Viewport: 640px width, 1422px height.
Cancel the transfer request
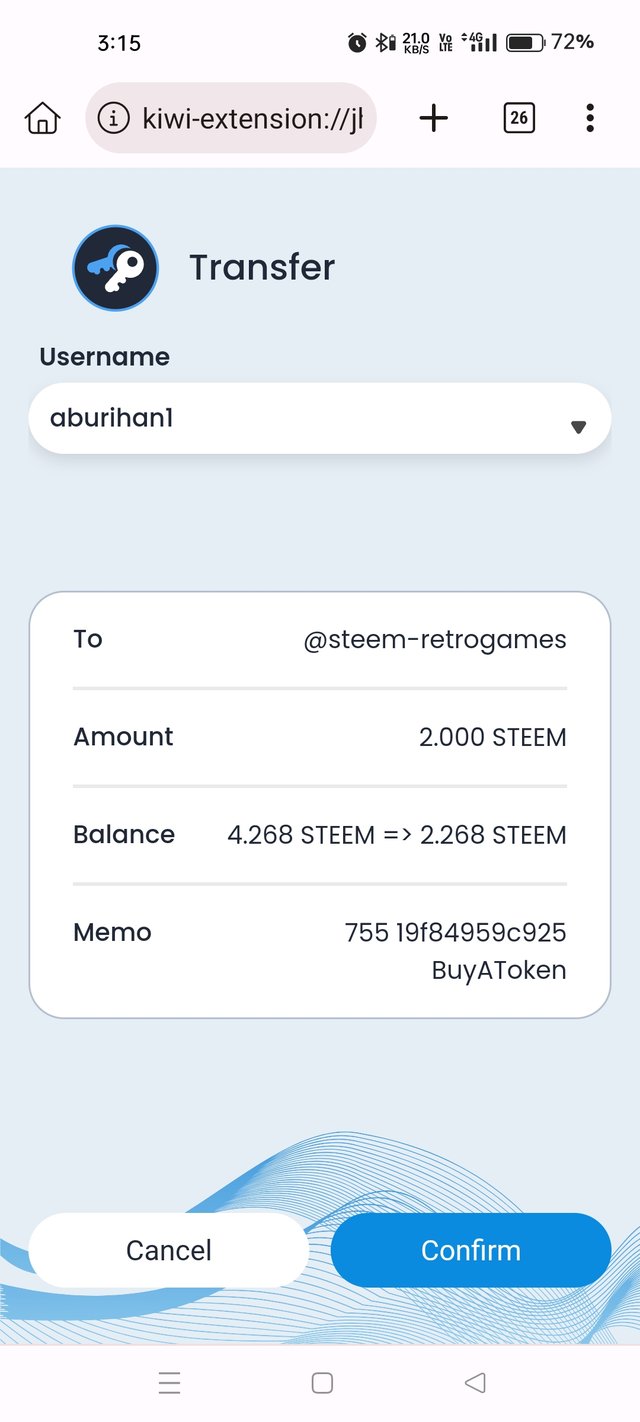click(168, 1250)
